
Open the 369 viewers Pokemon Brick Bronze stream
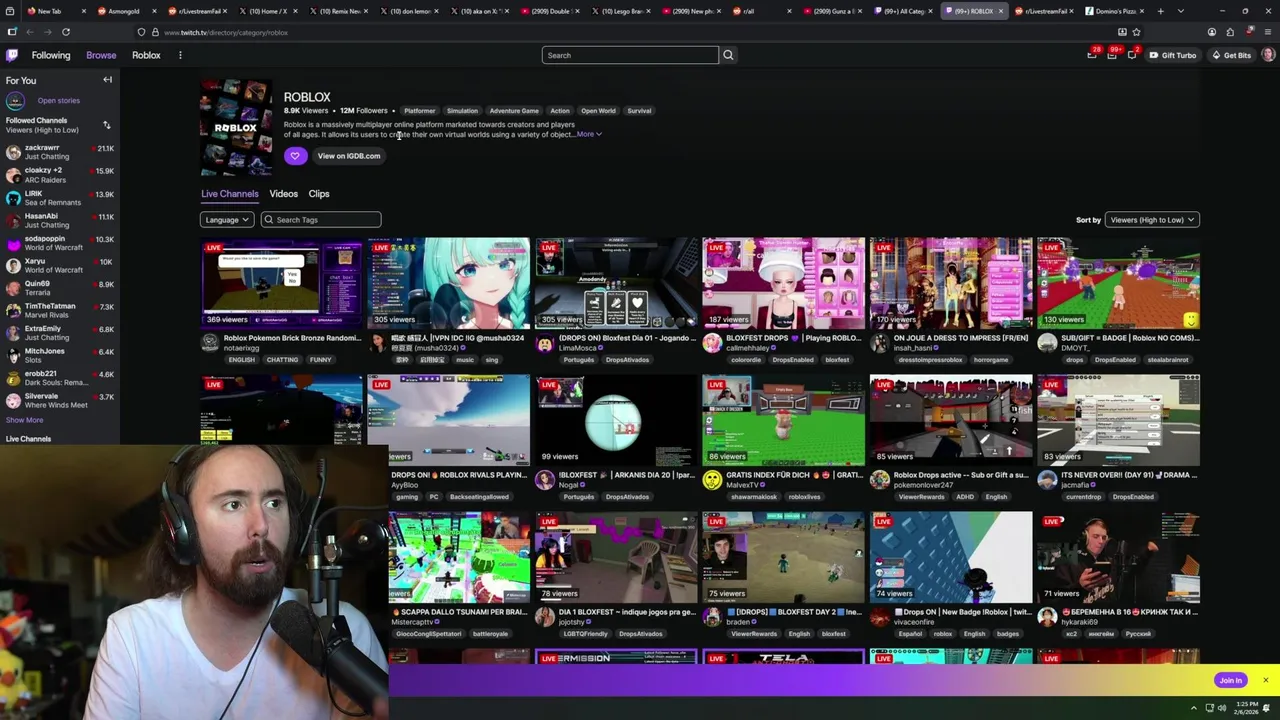(281, 282)
